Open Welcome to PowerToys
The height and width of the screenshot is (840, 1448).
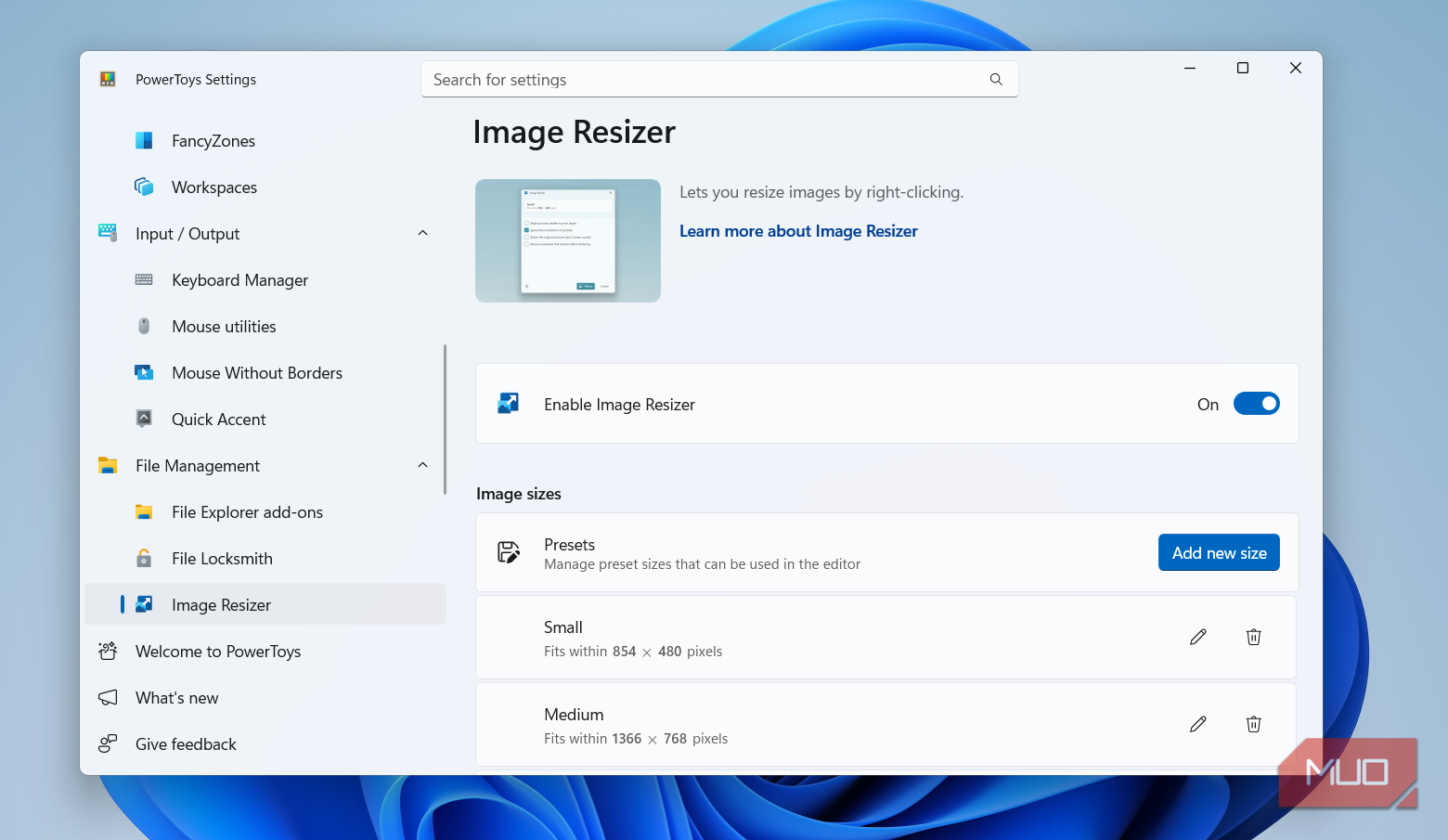pyautogui.click(x=265, y=651)
